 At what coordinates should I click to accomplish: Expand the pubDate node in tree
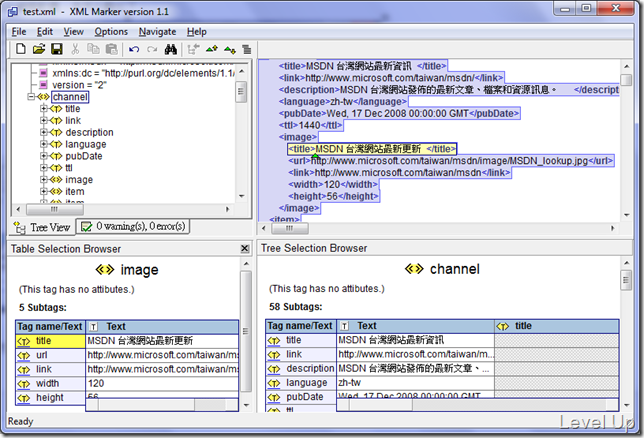[43, 156]
